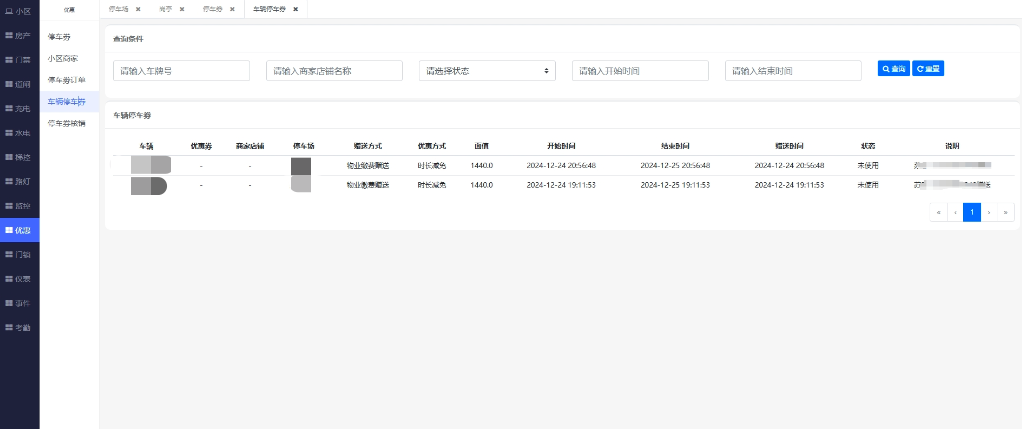Go to the 充电 sidebar item

pos(19,108)
